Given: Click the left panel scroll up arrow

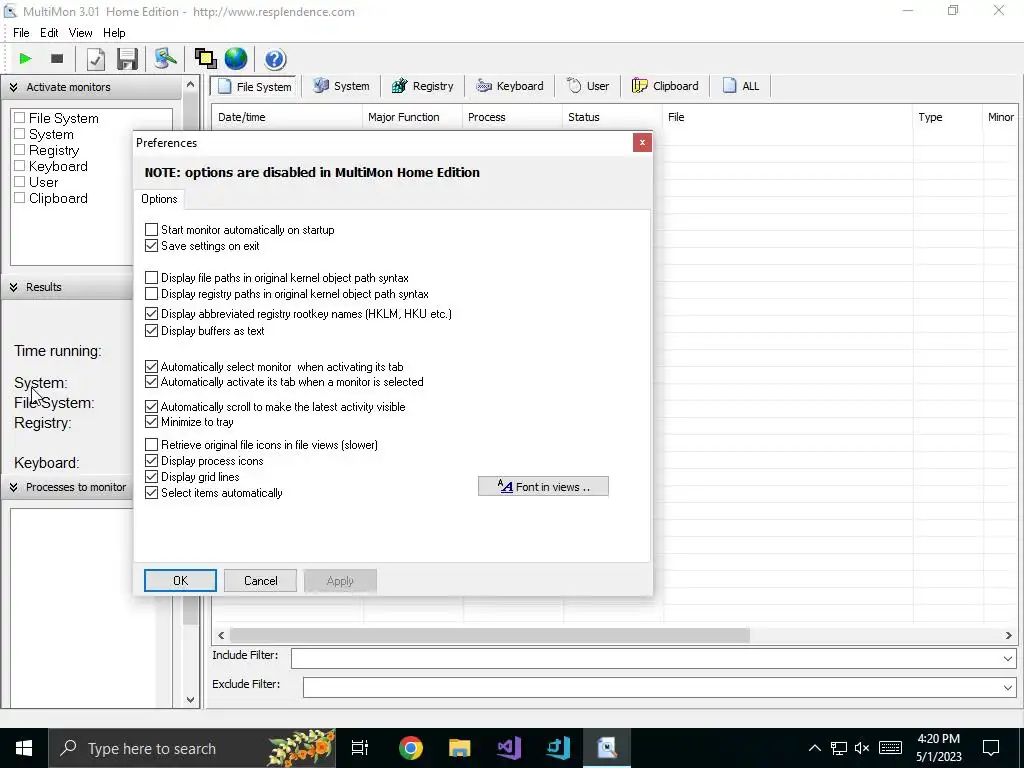Looking at the screenshot, I should 190,85.
